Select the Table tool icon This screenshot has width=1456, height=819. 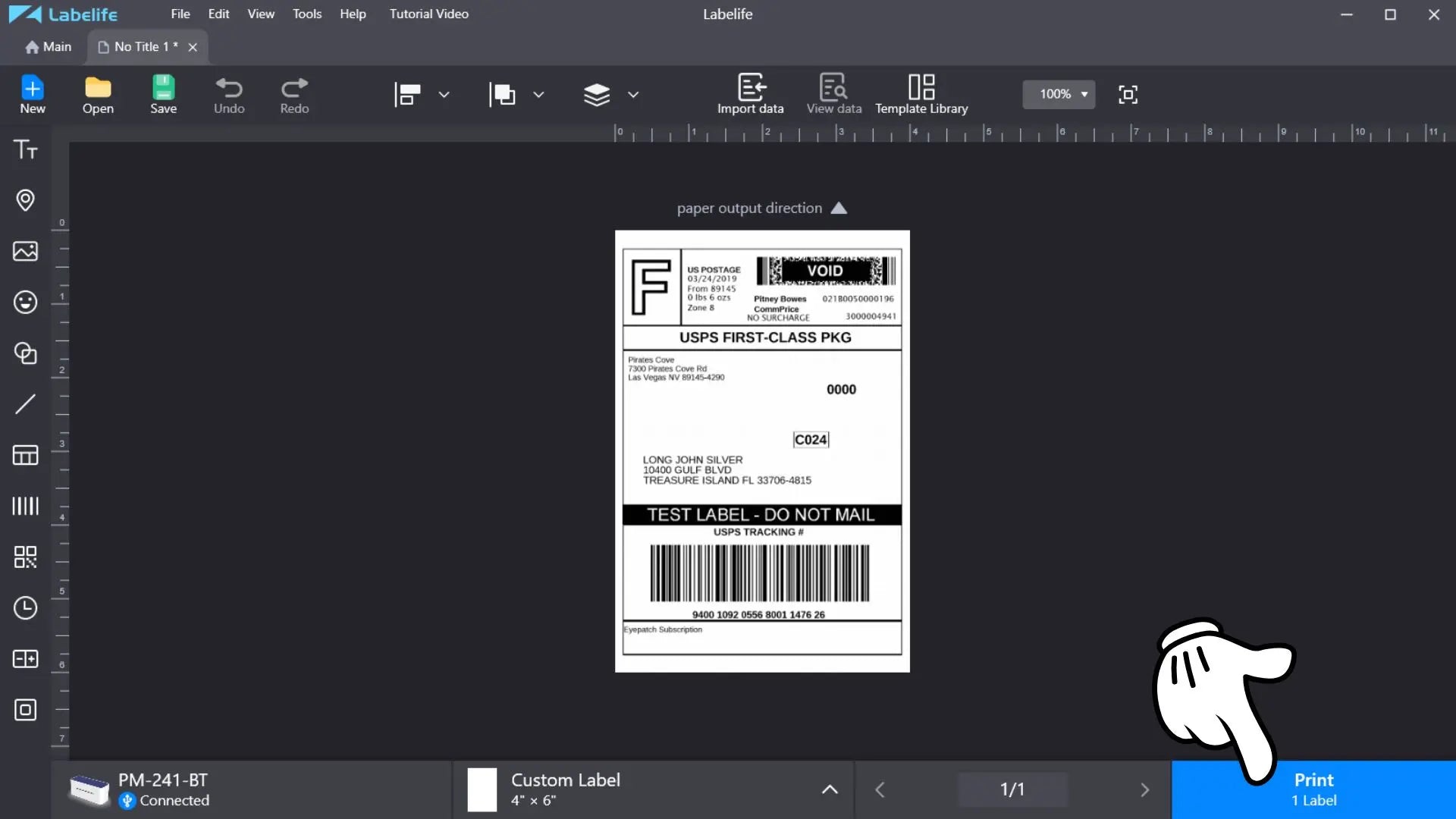click(25, 455)
